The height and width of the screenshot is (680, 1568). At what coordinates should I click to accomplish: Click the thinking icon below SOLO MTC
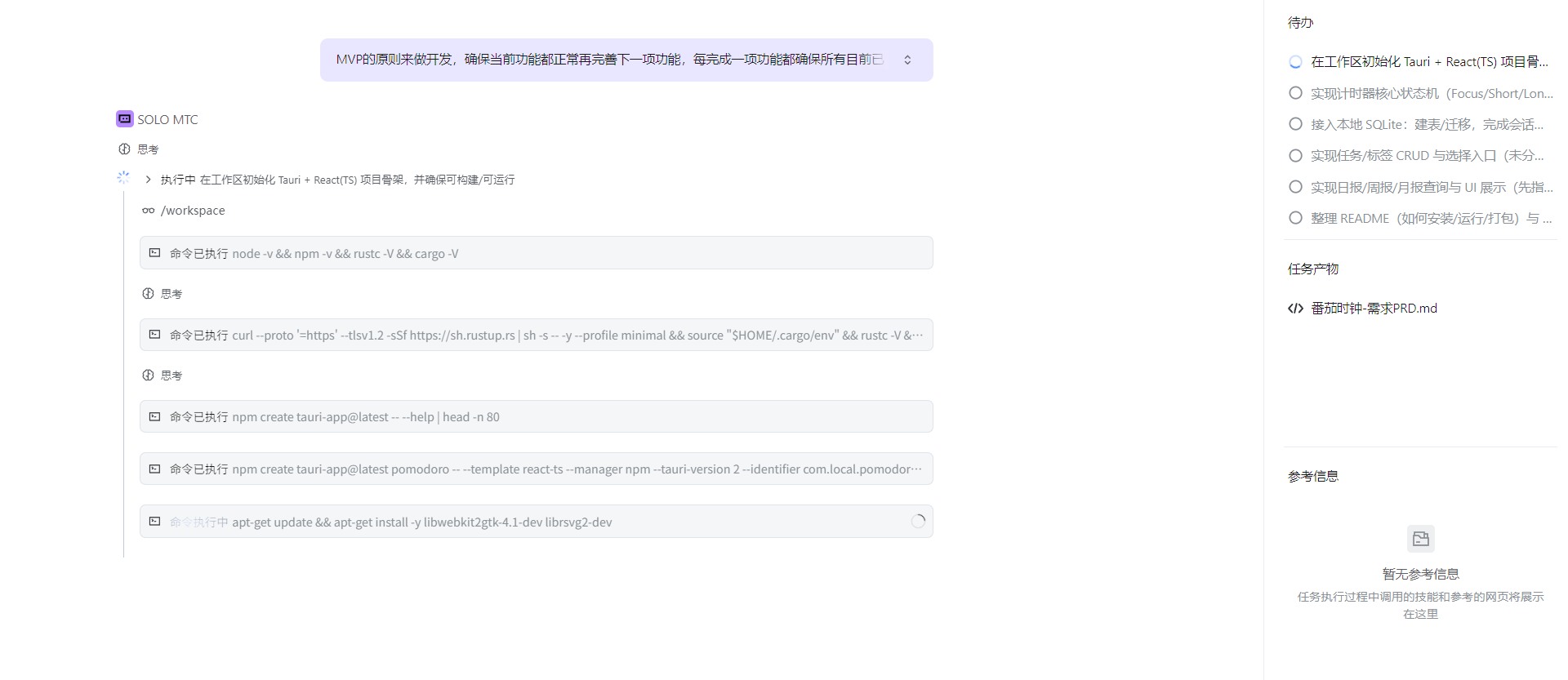point(124,149)
